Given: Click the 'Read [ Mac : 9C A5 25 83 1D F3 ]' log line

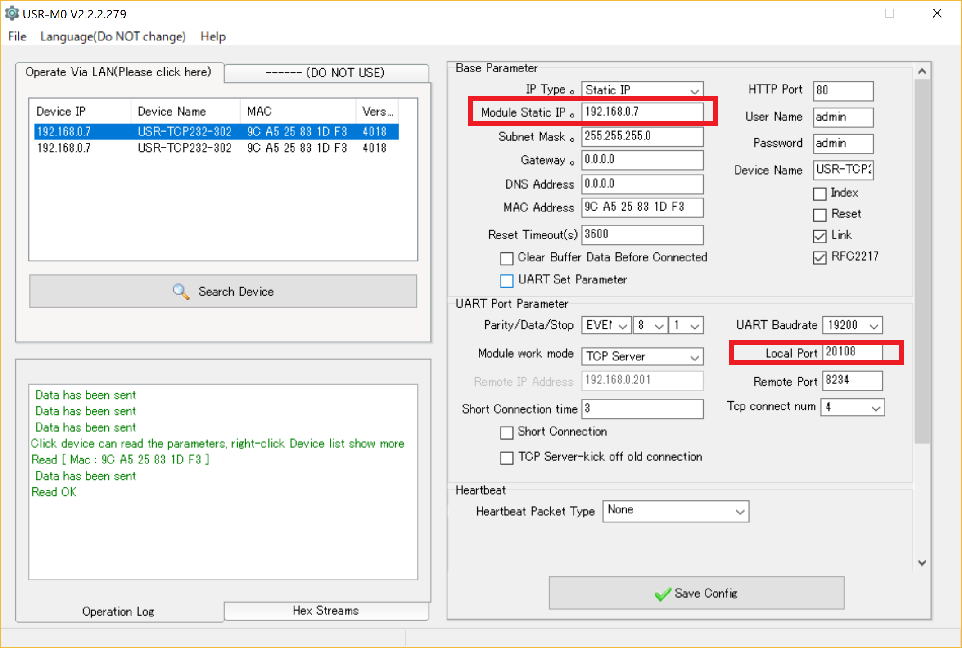Looking at the screenshot, I should click(x=120, y=460).
